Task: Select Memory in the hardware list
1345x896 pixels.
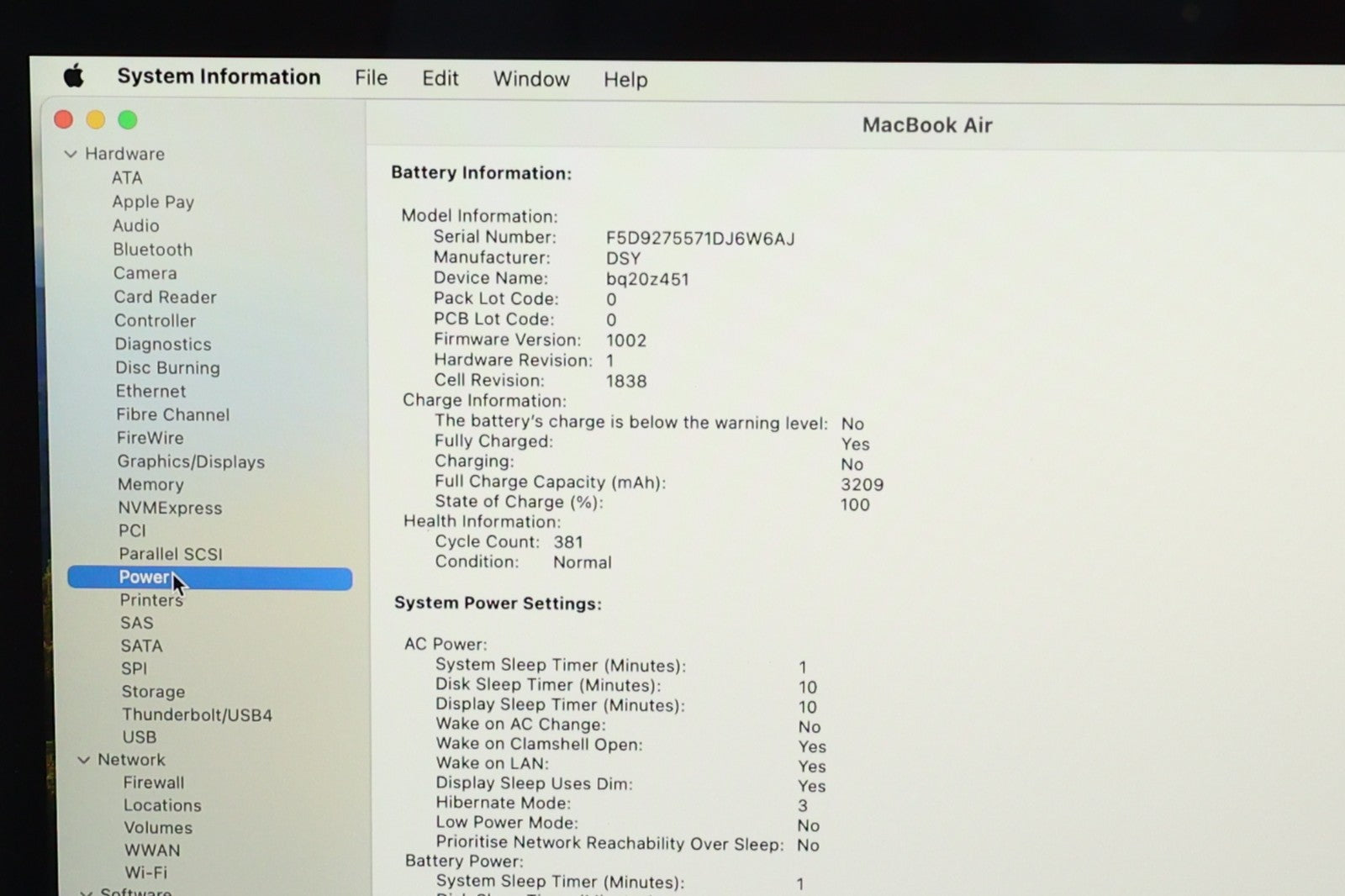Action: [150, 485]
